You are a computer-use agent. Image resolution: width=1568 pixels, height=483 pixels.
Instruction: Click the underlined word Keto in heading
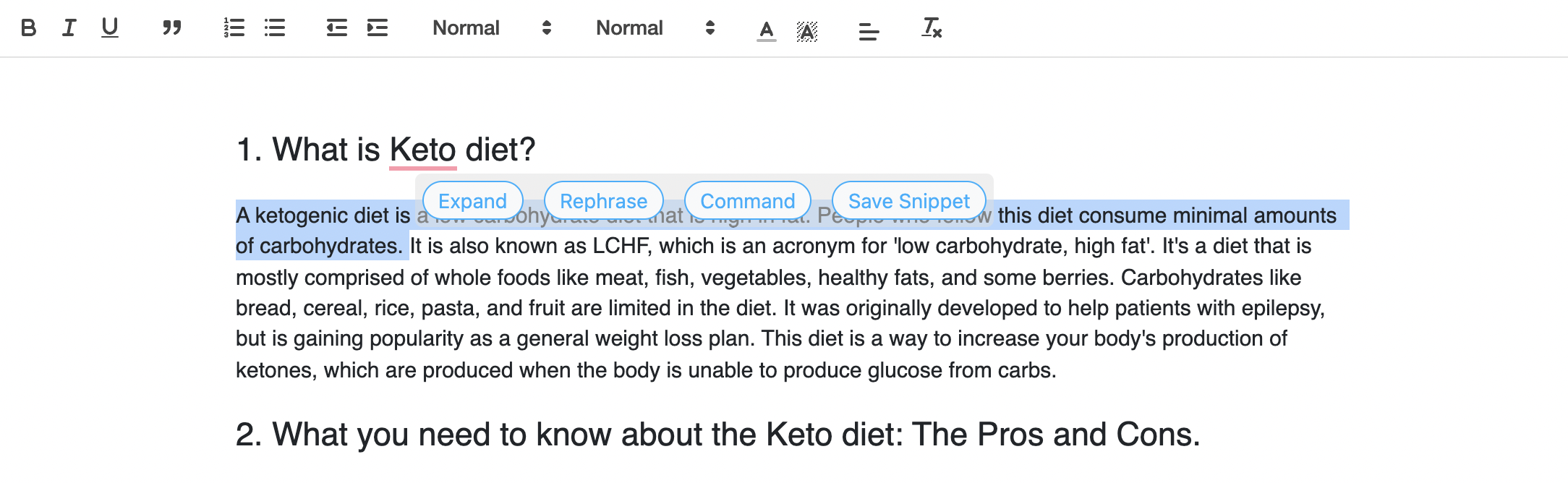click(423, 150)
